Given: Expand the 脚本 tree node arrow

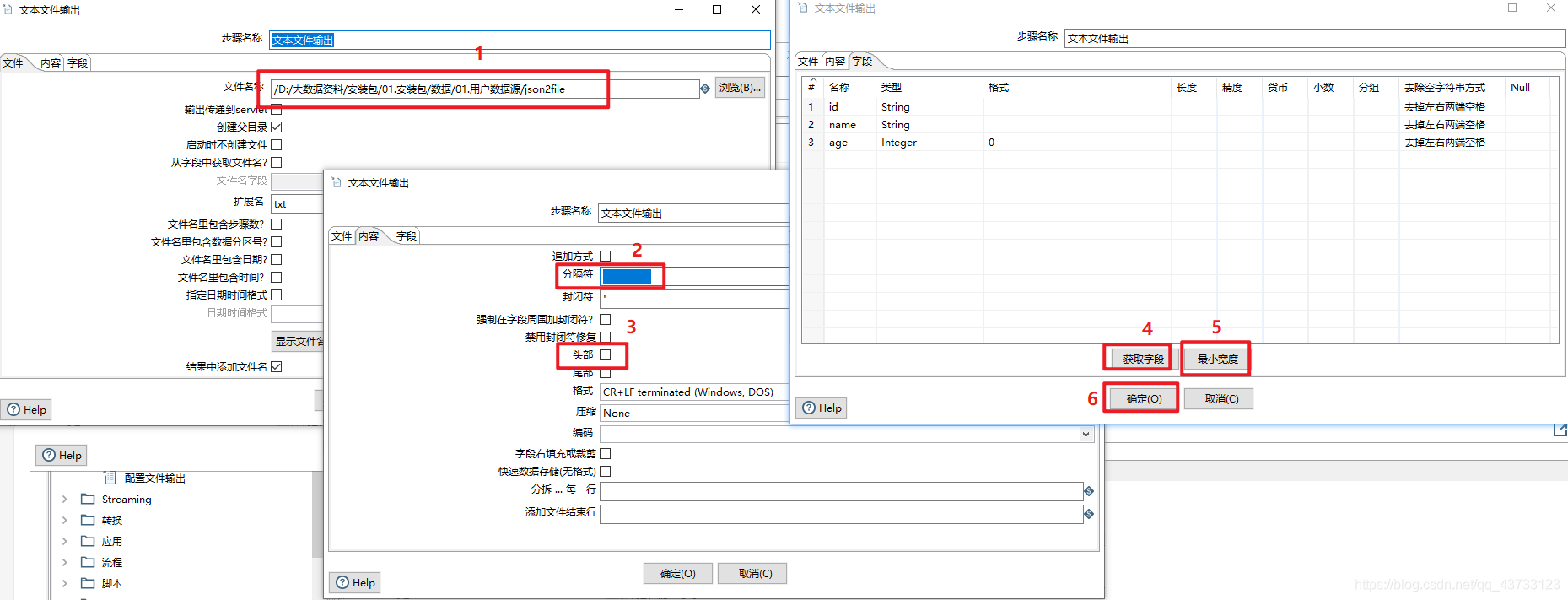Looking at the screenshot, I should click(65, 583).
